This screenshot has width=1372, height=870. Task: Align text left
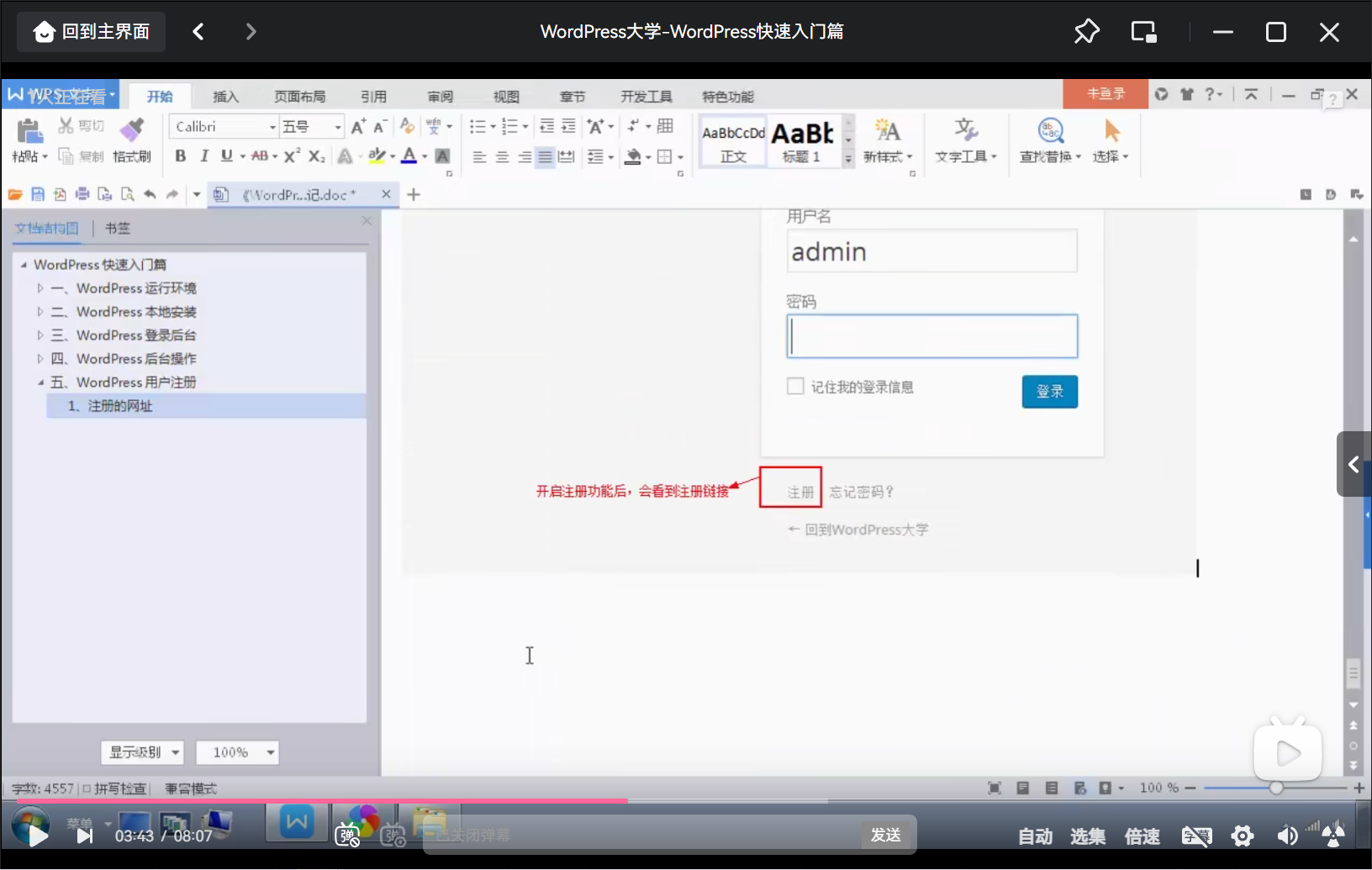[479, 156]
